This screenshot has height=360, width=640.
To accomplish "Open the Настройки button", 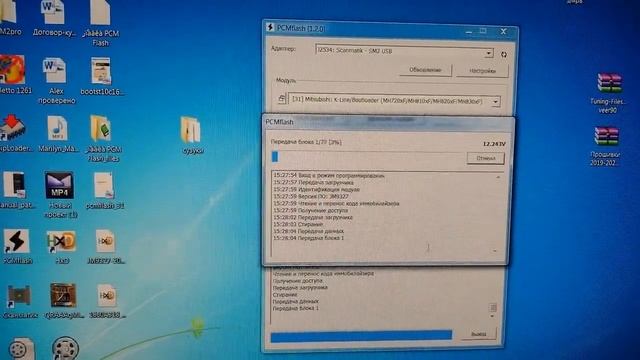I will pos(482,71).
